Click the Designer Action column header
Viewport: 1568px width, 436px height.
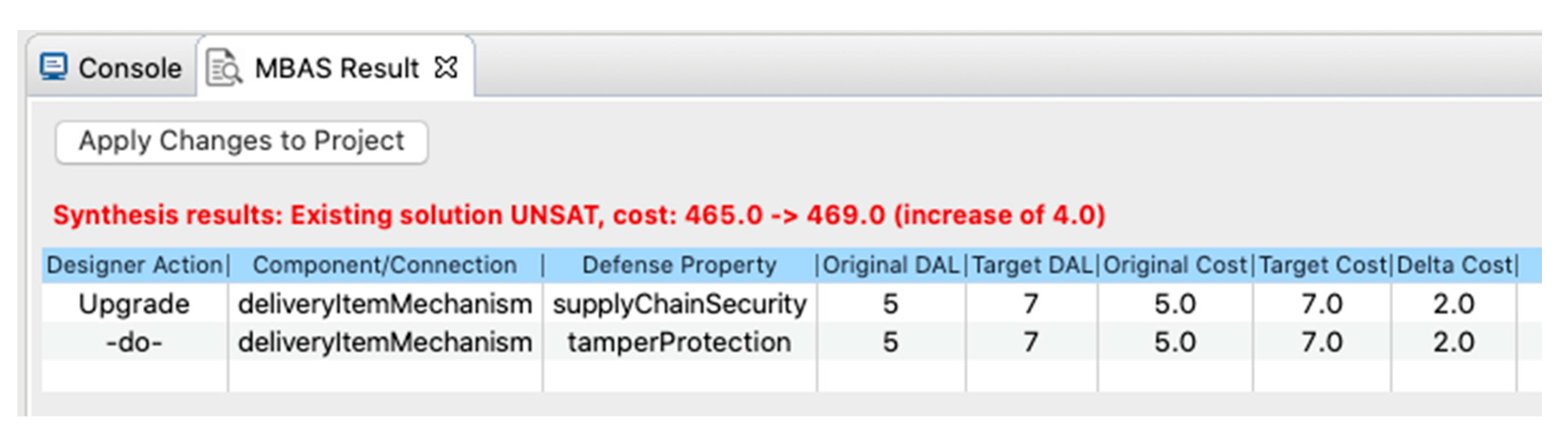pyautogui.click(x=135, y=266)
